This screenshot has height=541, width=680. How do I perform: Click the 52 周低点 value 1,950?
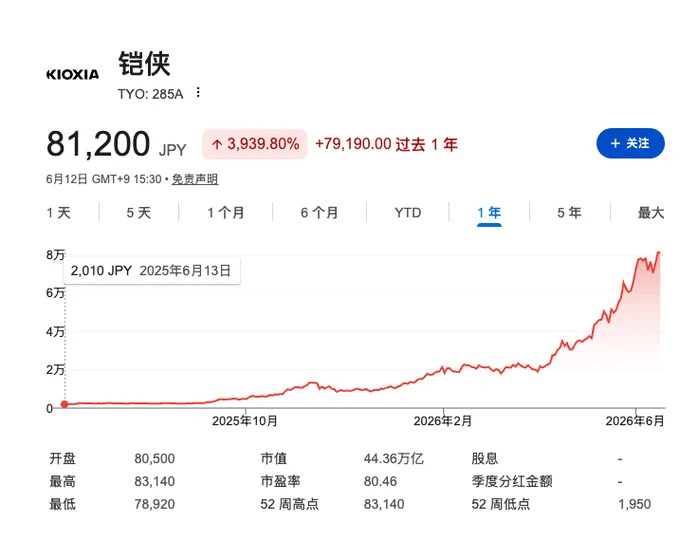[634, 504]
